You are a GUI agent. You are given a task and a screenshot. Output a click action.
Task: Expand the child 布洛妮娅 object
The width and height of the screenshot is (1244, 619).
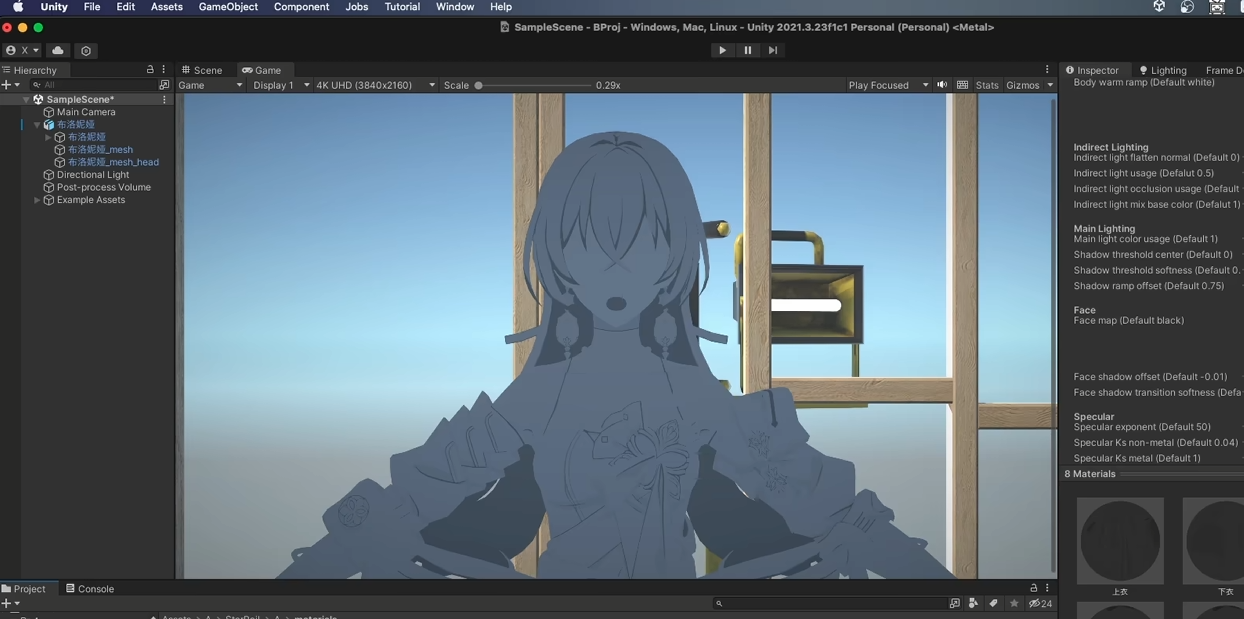point(48,137)
